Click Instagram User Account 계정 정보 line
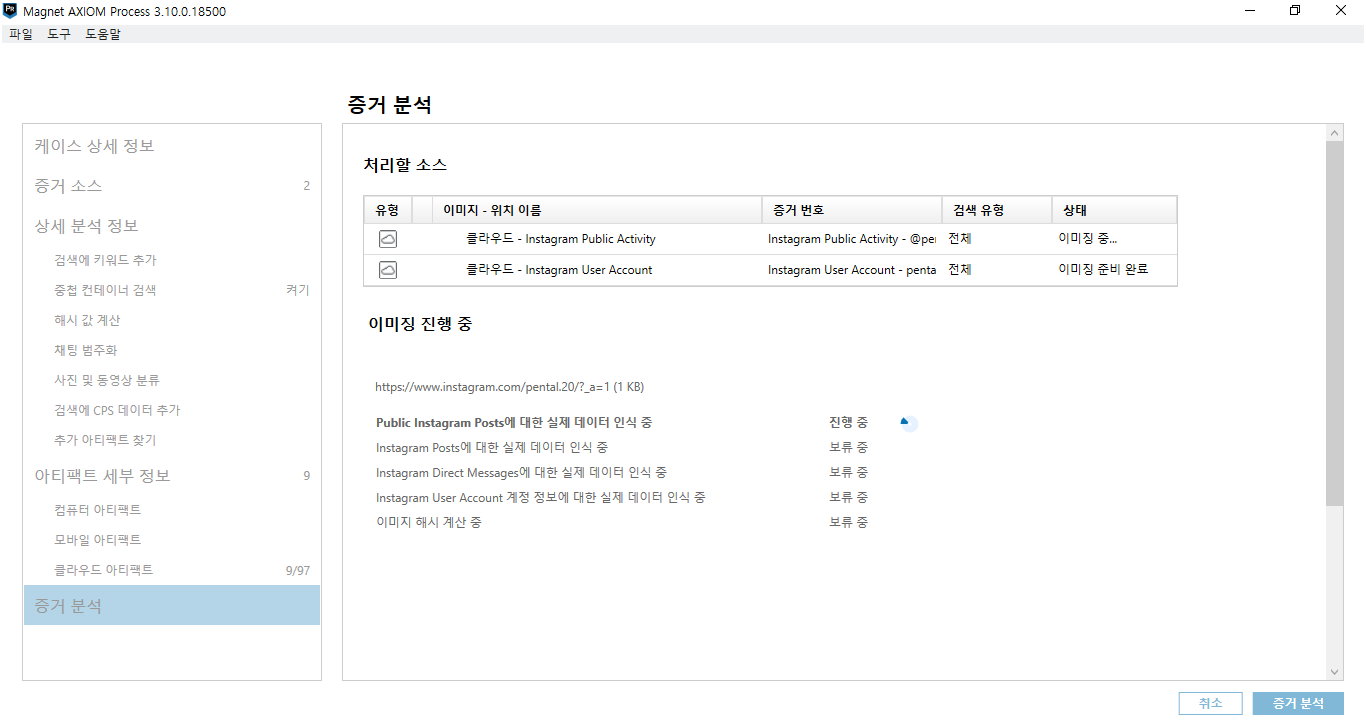This screenshot has width=1366, height=728. [541, 497]
